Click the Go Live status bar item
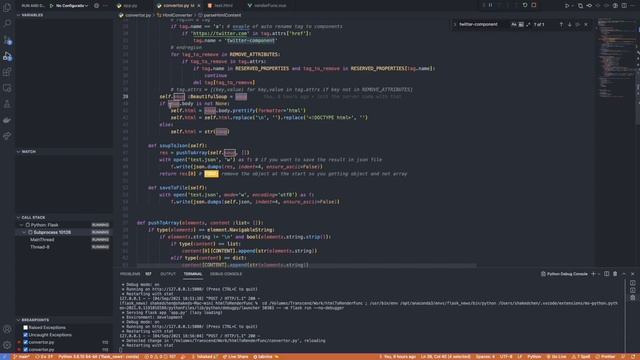640x360 pixels. pyautogui.click(x=556, y=357)
